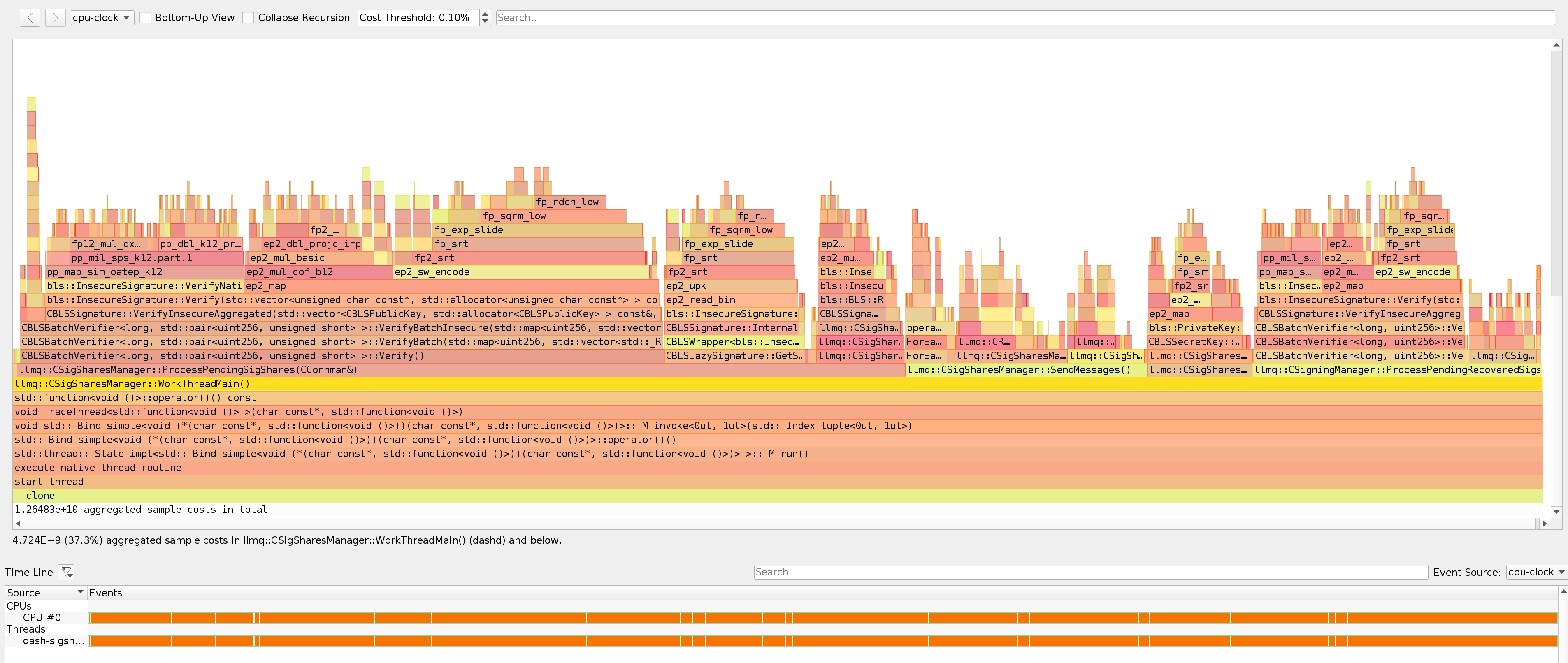
Task: Click timeline panel scroll up arrow
Action: 1563,591
